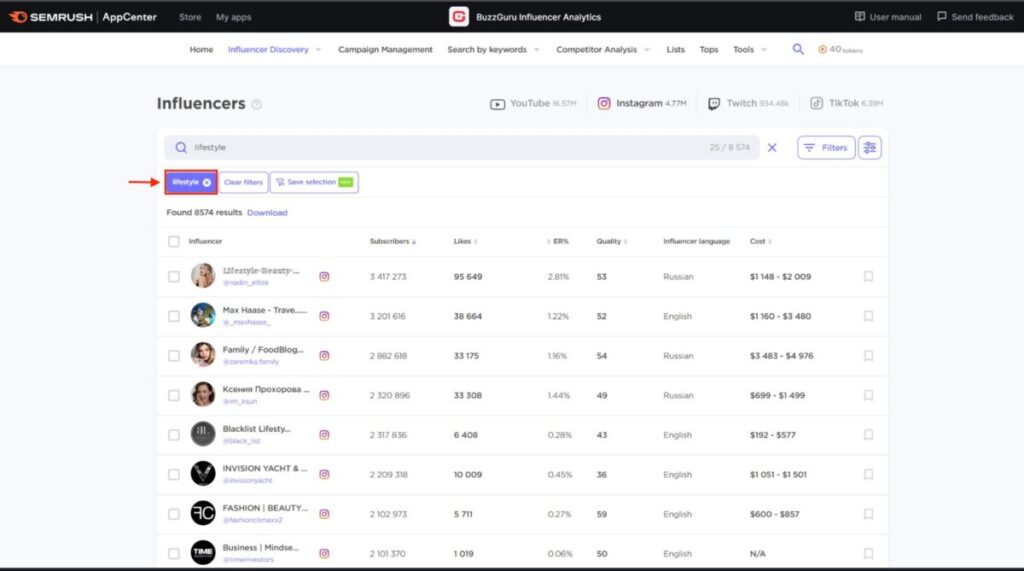
Task: Bookmark the Family / FoodBlog row
Action: [869, 355]
